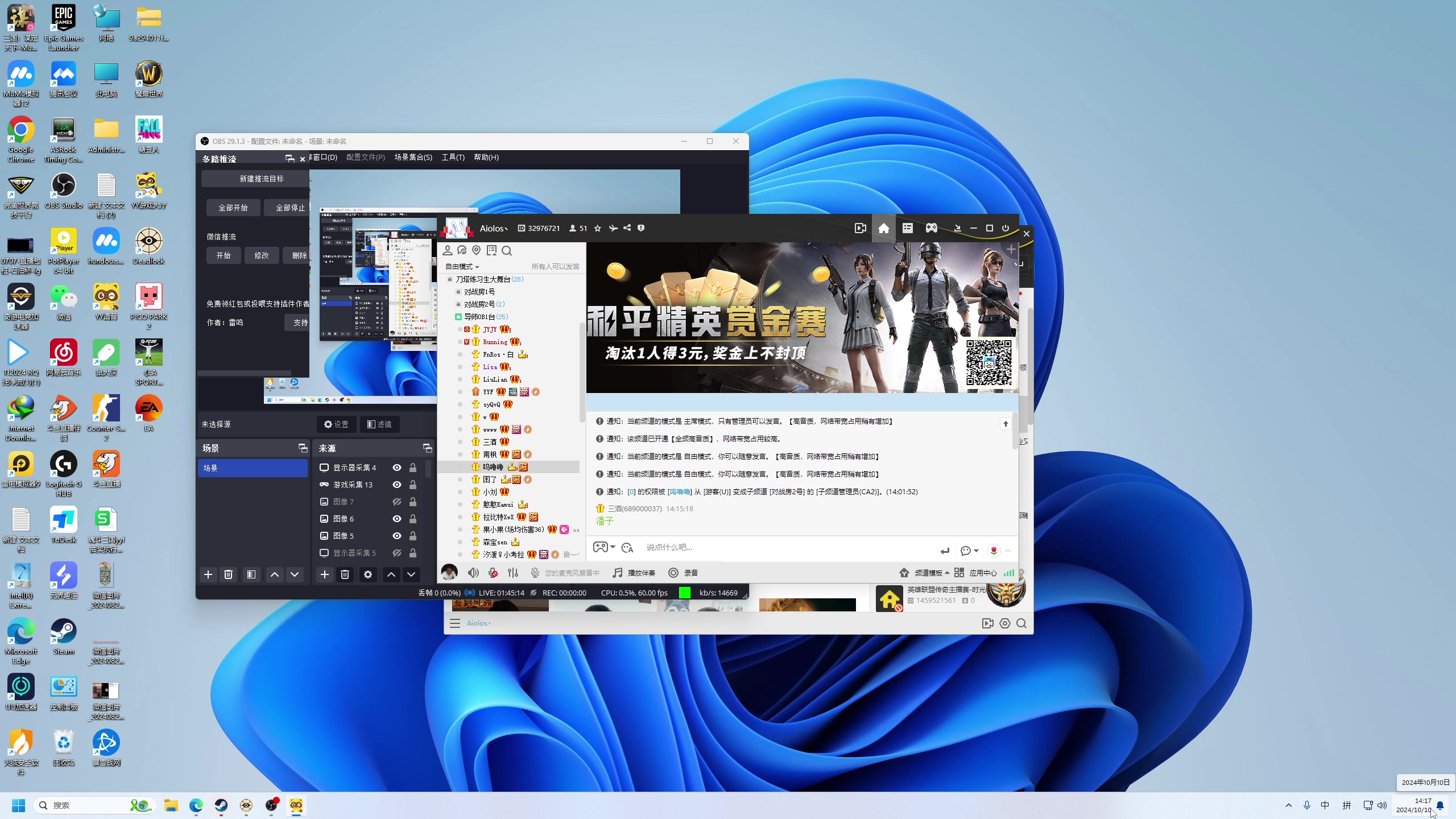Toggle lock on 游戏采集 13 source
1456x819 pixels.
coord(413,485)
